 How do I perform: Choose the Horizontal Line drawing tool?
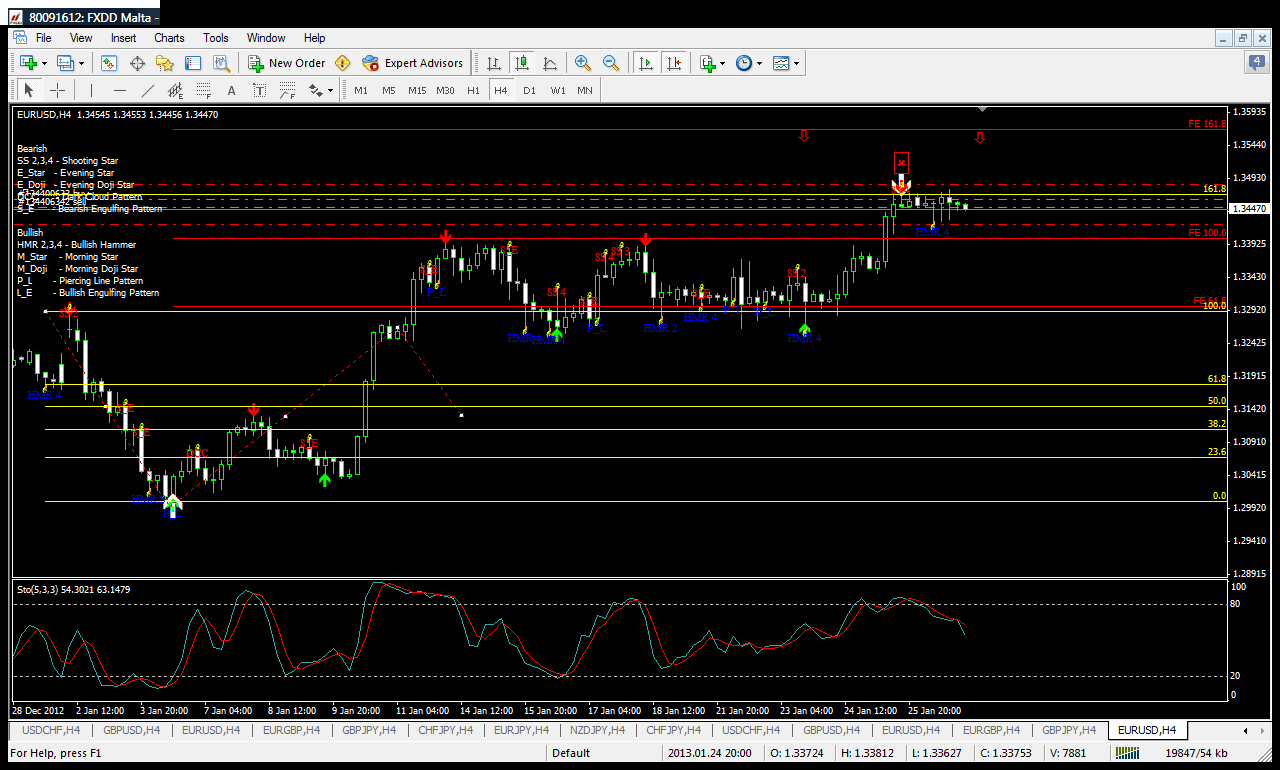(x=119, y=90)
